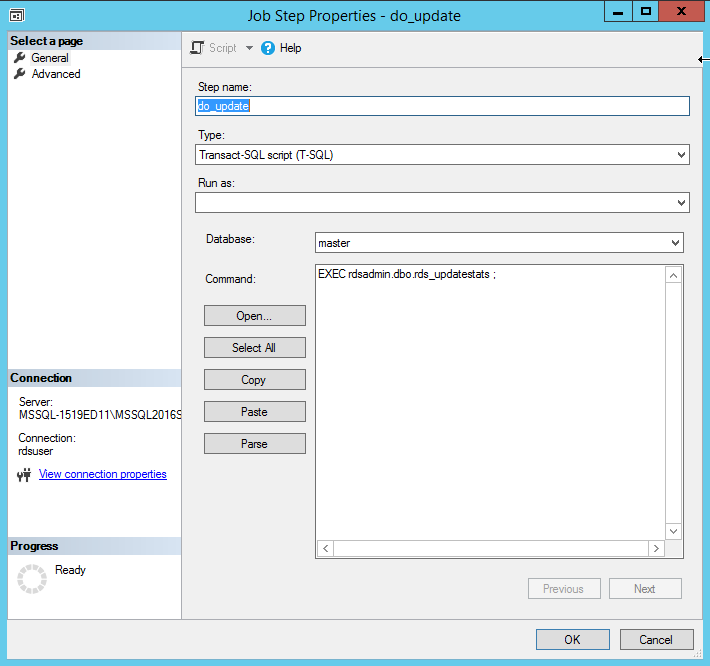Click the wrench icon beside Advanced

coord(19,73)
